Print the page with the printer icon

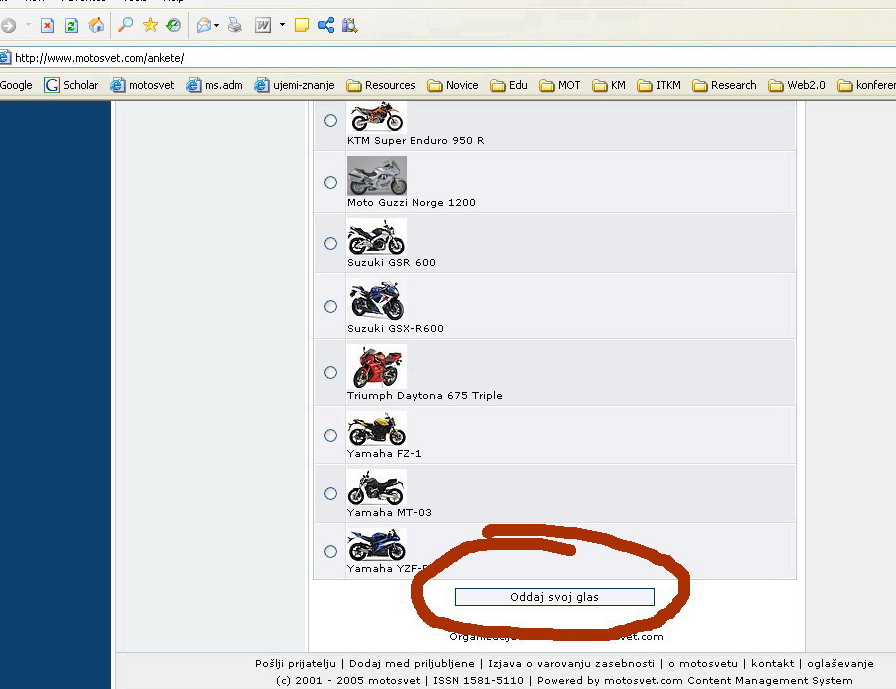click(x=234, y=25)
